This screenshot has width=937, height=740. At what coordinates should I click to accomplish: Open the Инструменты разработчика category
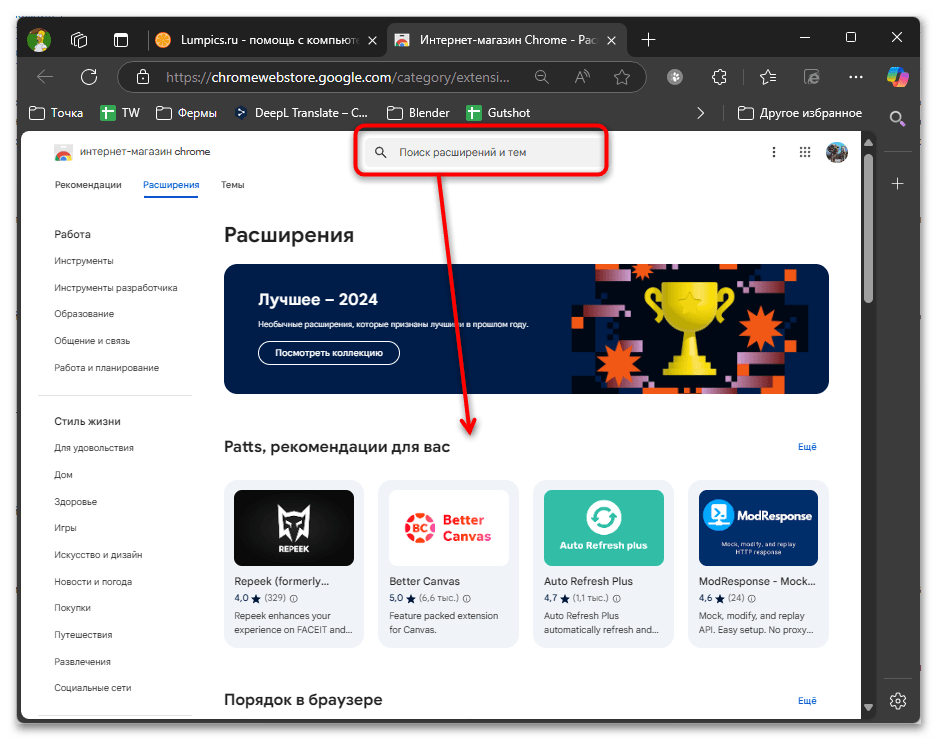(116, 288)
